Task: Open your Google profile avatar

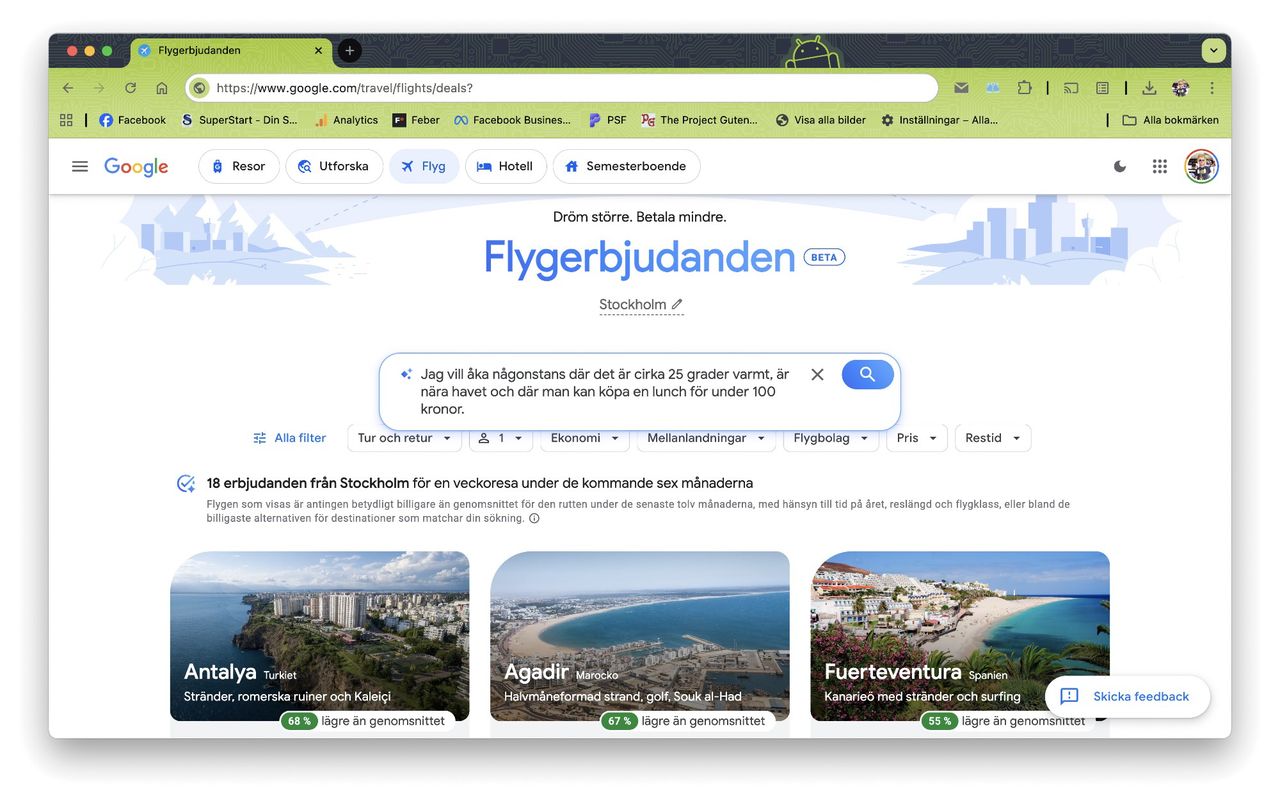Action: point(1200,166)
